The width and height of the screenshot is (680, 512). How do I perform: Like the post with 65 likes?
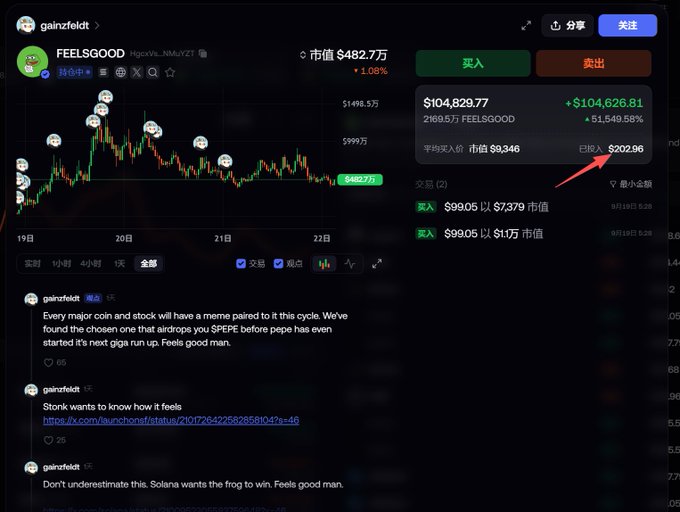point(49,362)
